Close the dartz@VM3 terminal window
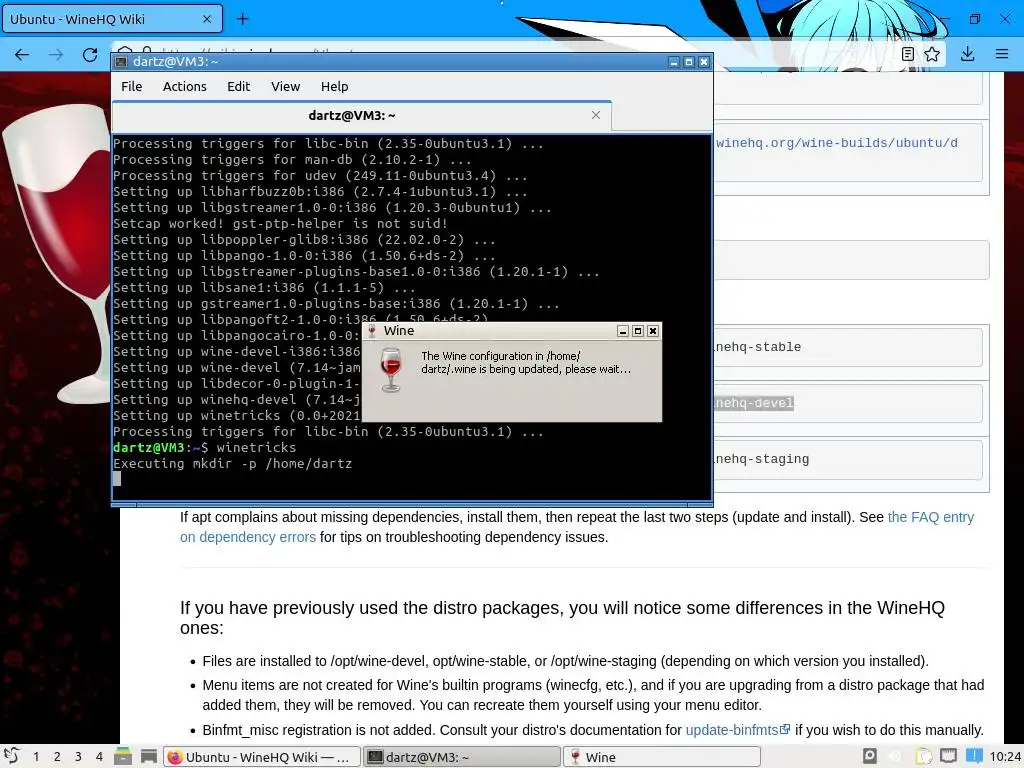The image size is (1024, 768). pos(704,62)
